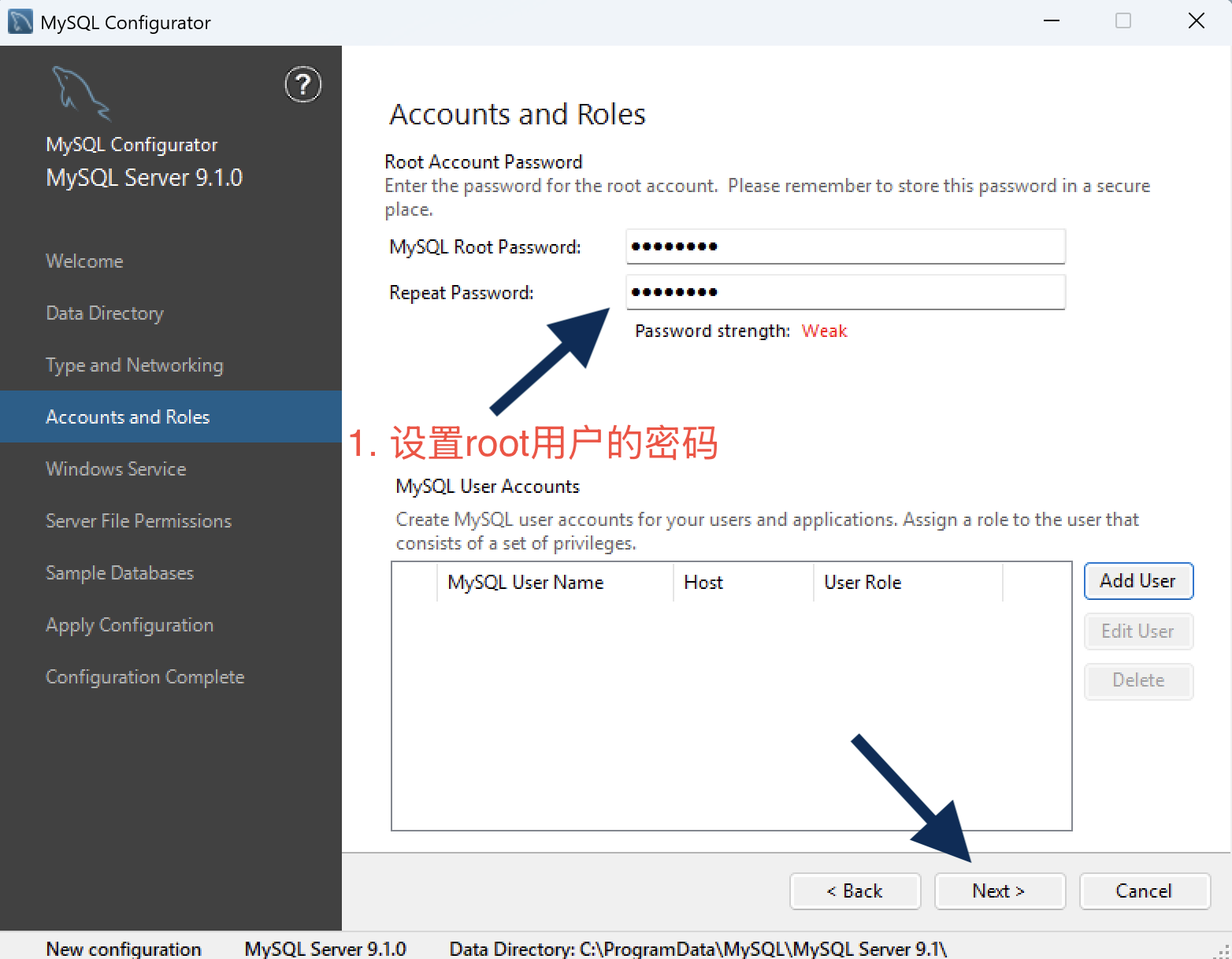The image size is (1232, 959).
Task: Open Server File Permissions step
Action: tap(139, 521)
